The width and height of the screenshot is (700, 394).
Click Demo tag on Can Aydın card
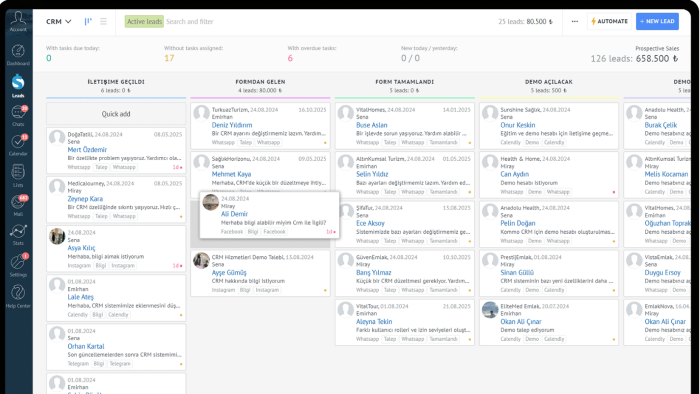(x=534, y=191)
